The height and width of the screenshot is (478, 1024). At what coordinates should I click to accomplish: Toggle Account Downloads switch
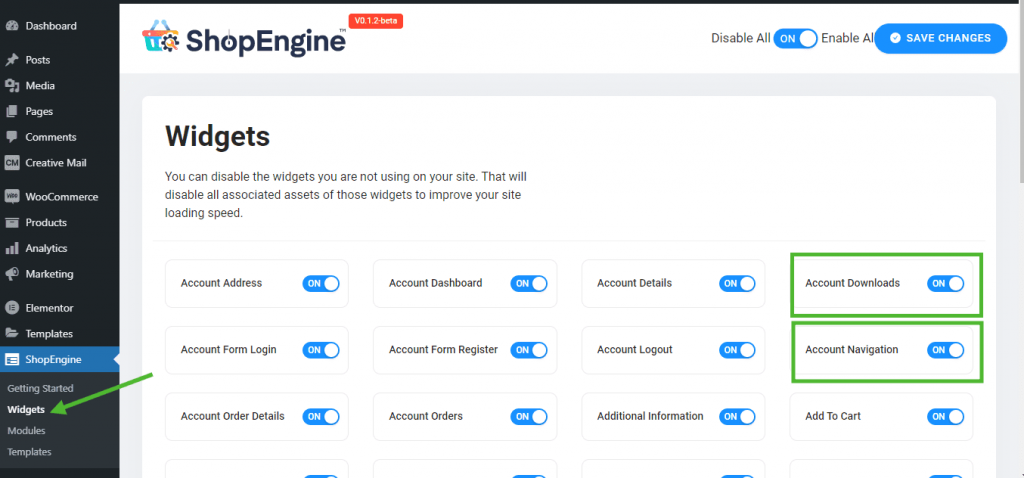(946, 283)
